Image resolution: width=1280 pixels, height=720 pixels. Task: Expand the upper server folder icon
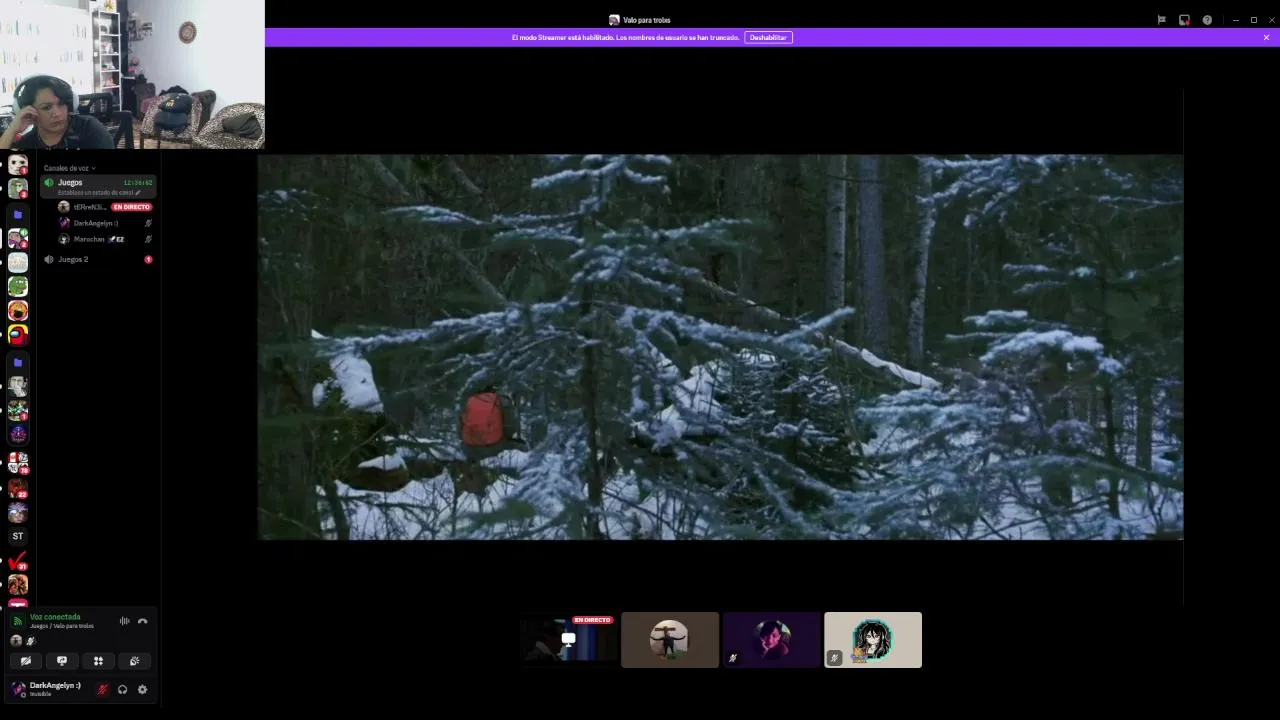point(18,214)
